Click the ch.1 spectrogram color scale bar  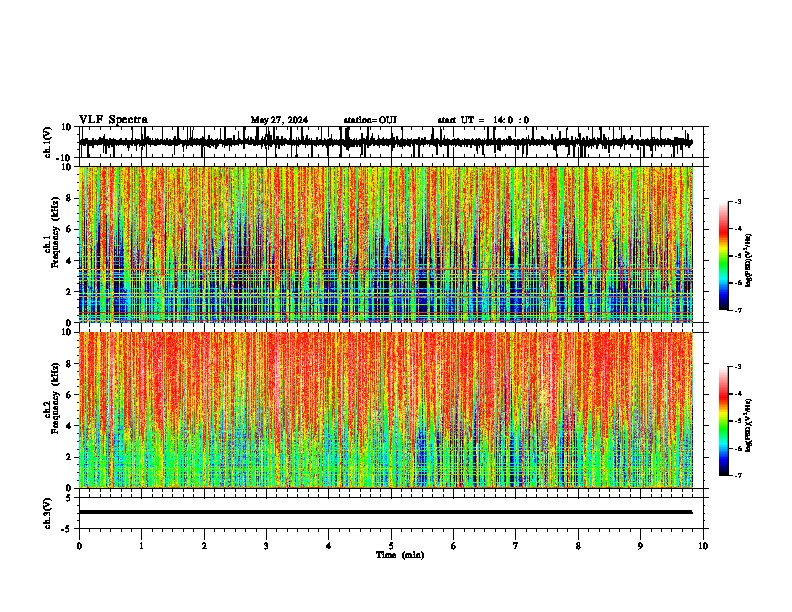[724, 256]
